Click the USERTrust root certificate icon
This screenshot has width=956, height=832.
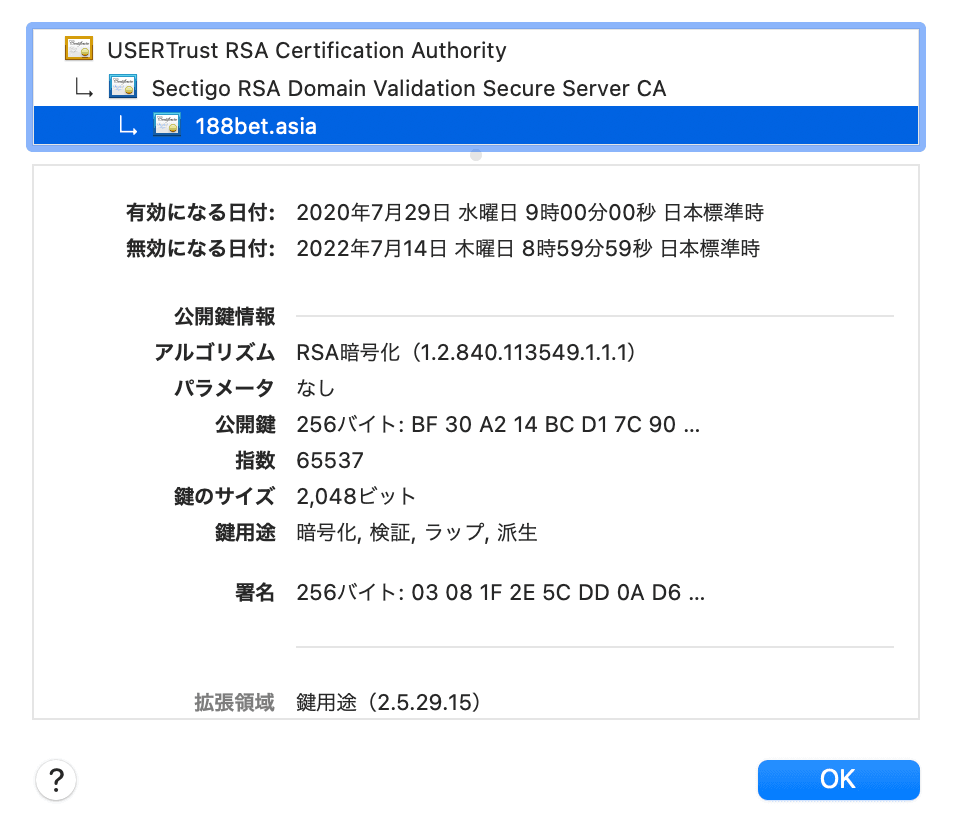79,49
